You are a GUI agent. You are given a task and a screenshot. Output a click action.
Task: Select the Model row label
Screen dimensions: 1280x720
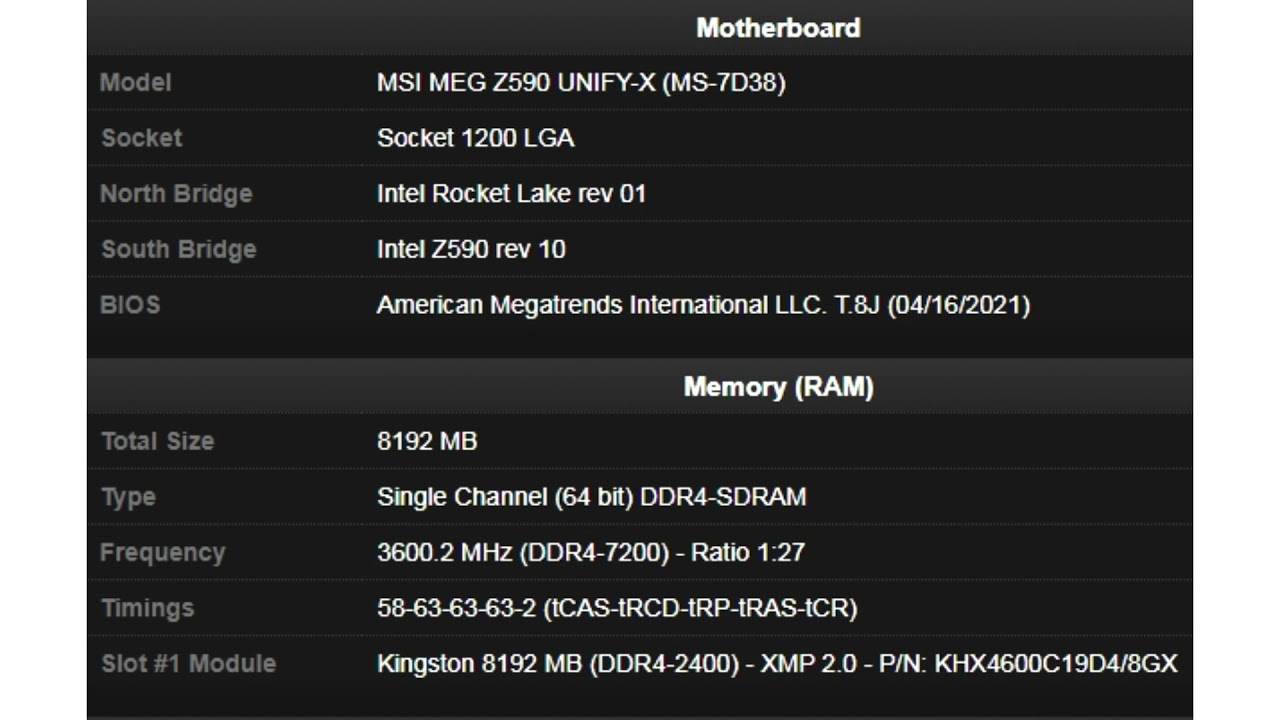[136, 83]
